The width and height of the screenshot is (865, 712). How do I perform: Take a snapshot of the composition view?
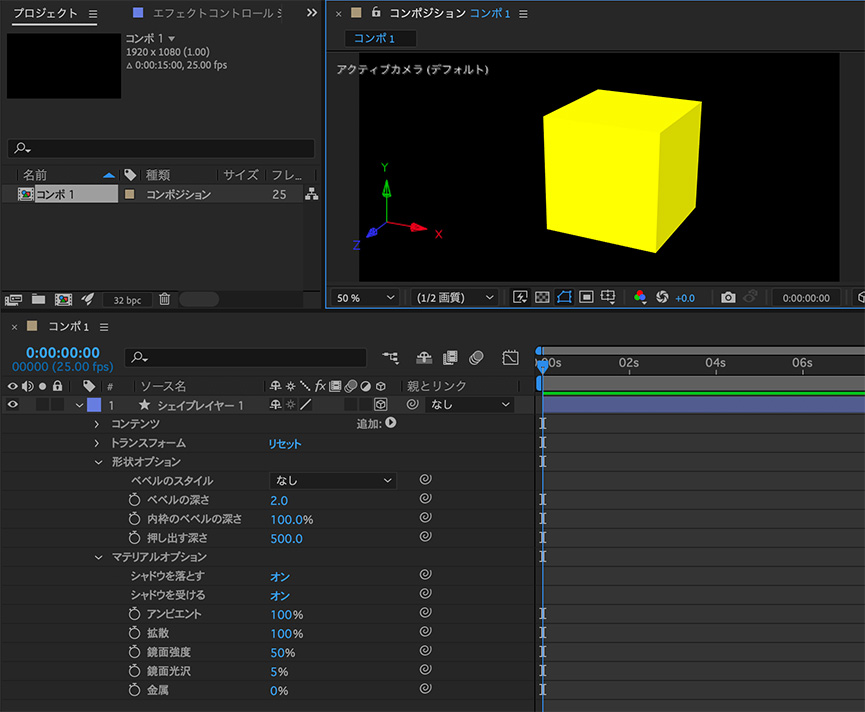pyautogui.click(x=729, y=297)
